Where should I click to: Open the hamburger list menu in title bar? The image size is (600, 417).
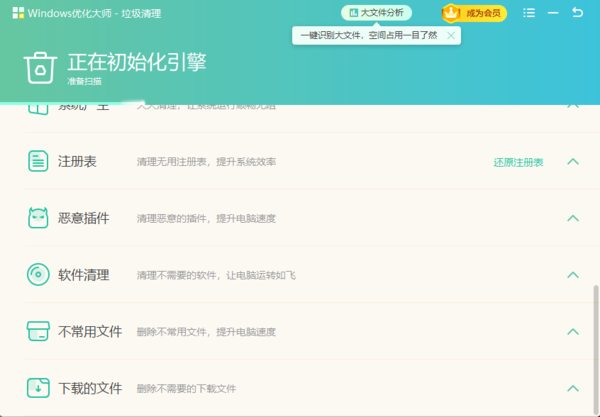coord(529,13)
